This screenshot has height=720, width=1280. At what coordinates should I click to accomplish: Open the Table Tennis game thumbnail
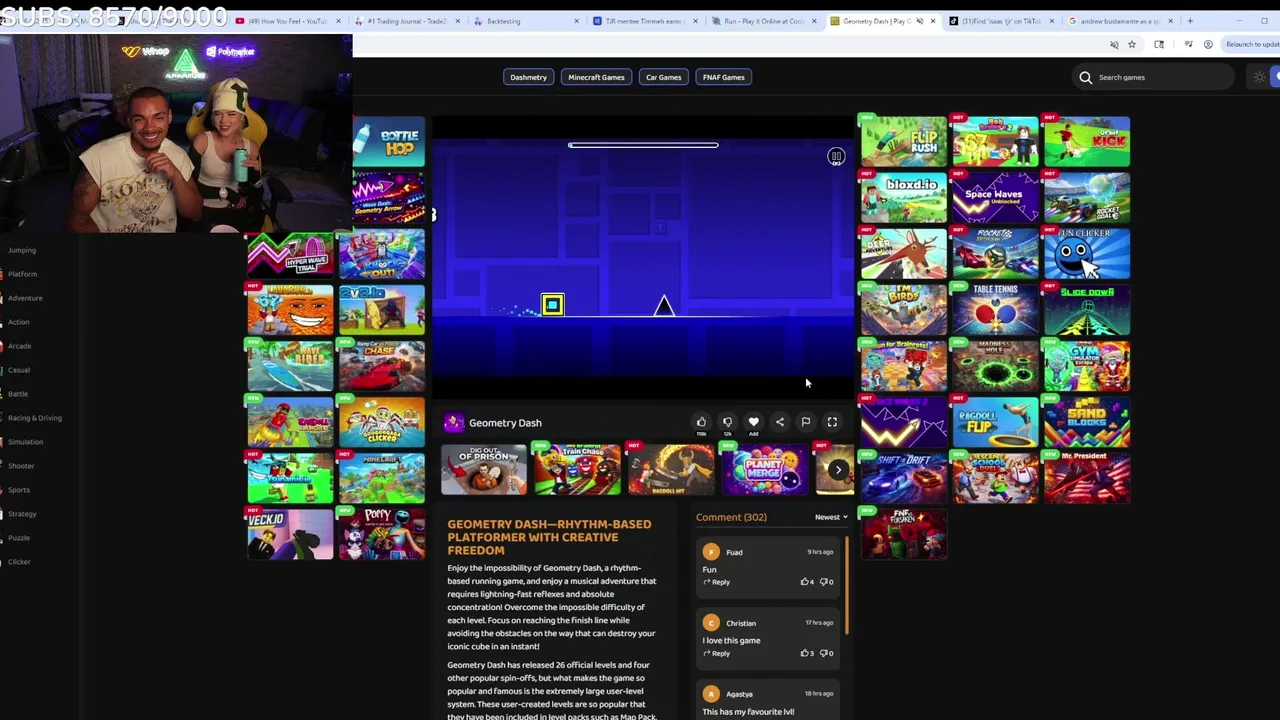(x=995, y=309)
